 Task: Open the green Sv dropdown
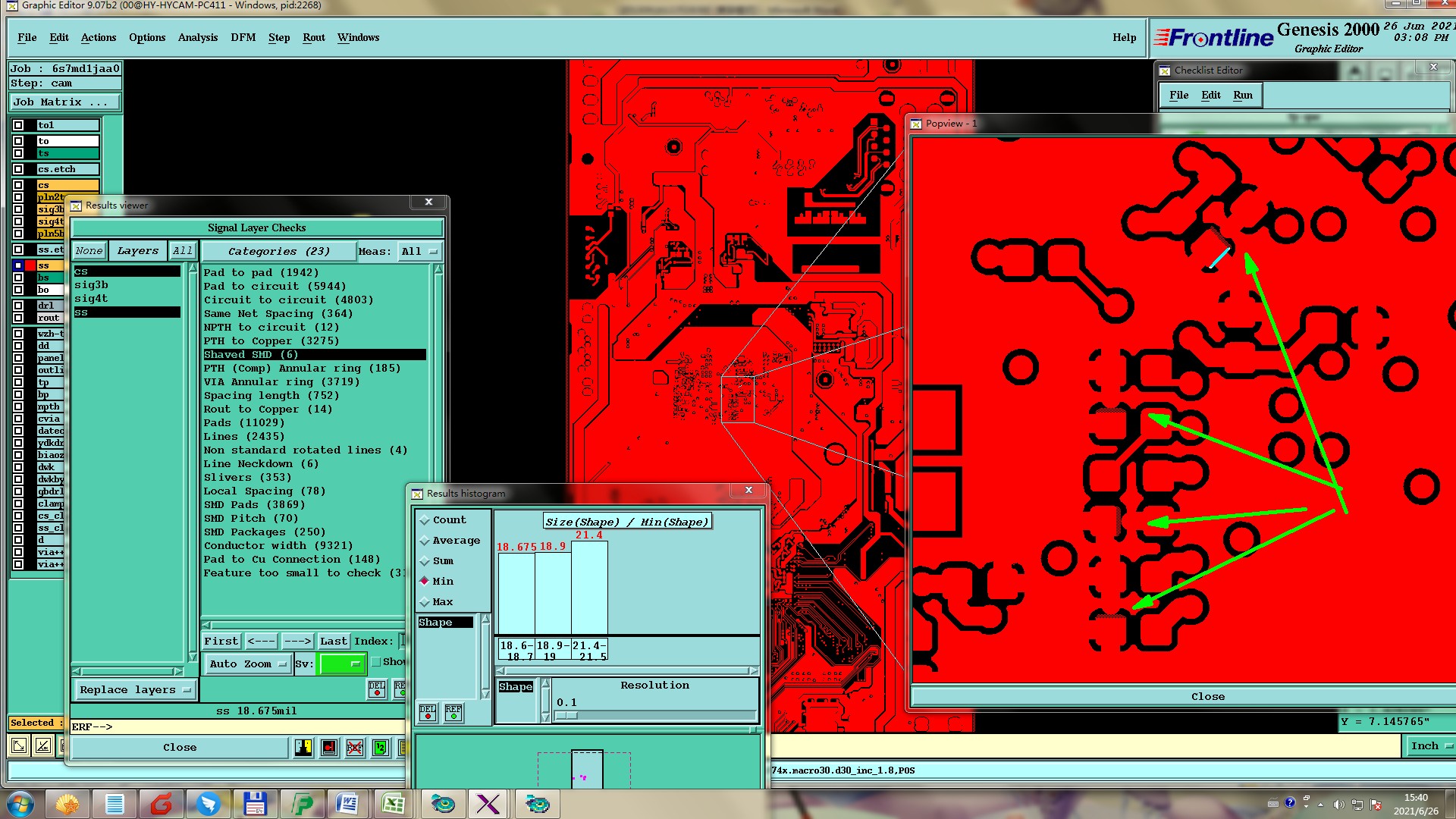pyautogui.click(x=343, y=664)
